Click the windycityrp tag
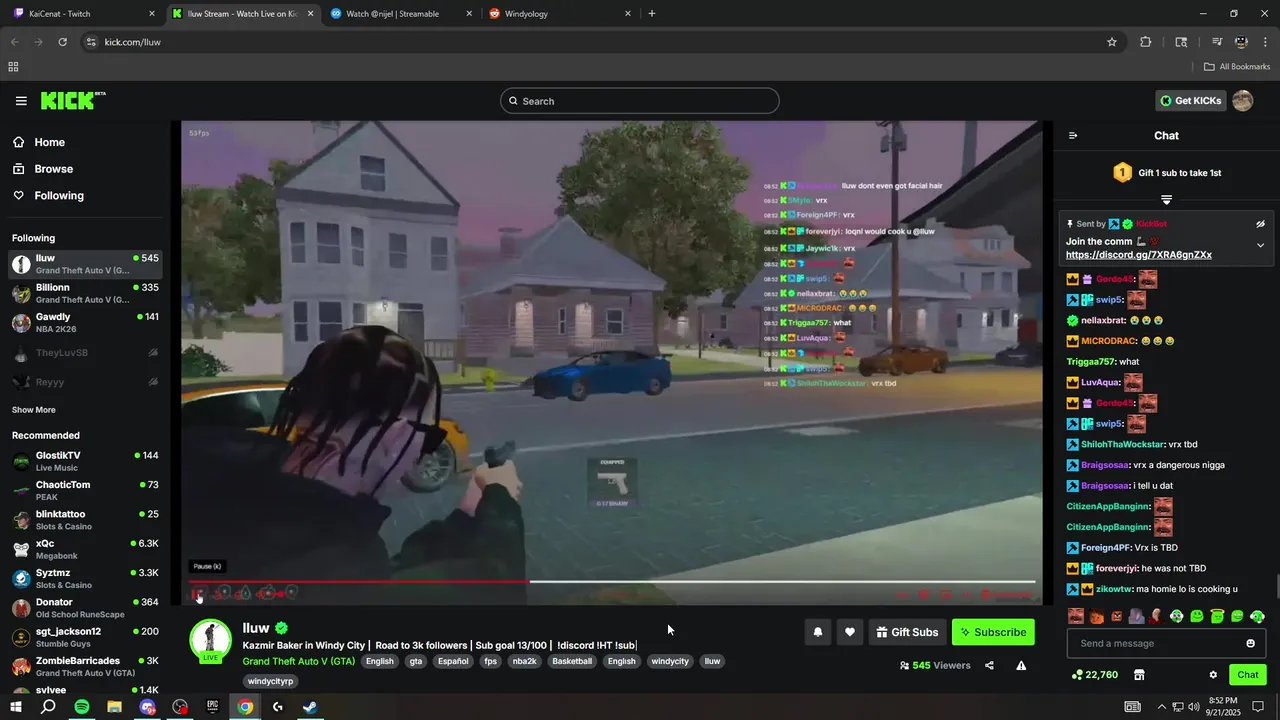Viewport: 1280px width, 720px height. click(270, 681)
